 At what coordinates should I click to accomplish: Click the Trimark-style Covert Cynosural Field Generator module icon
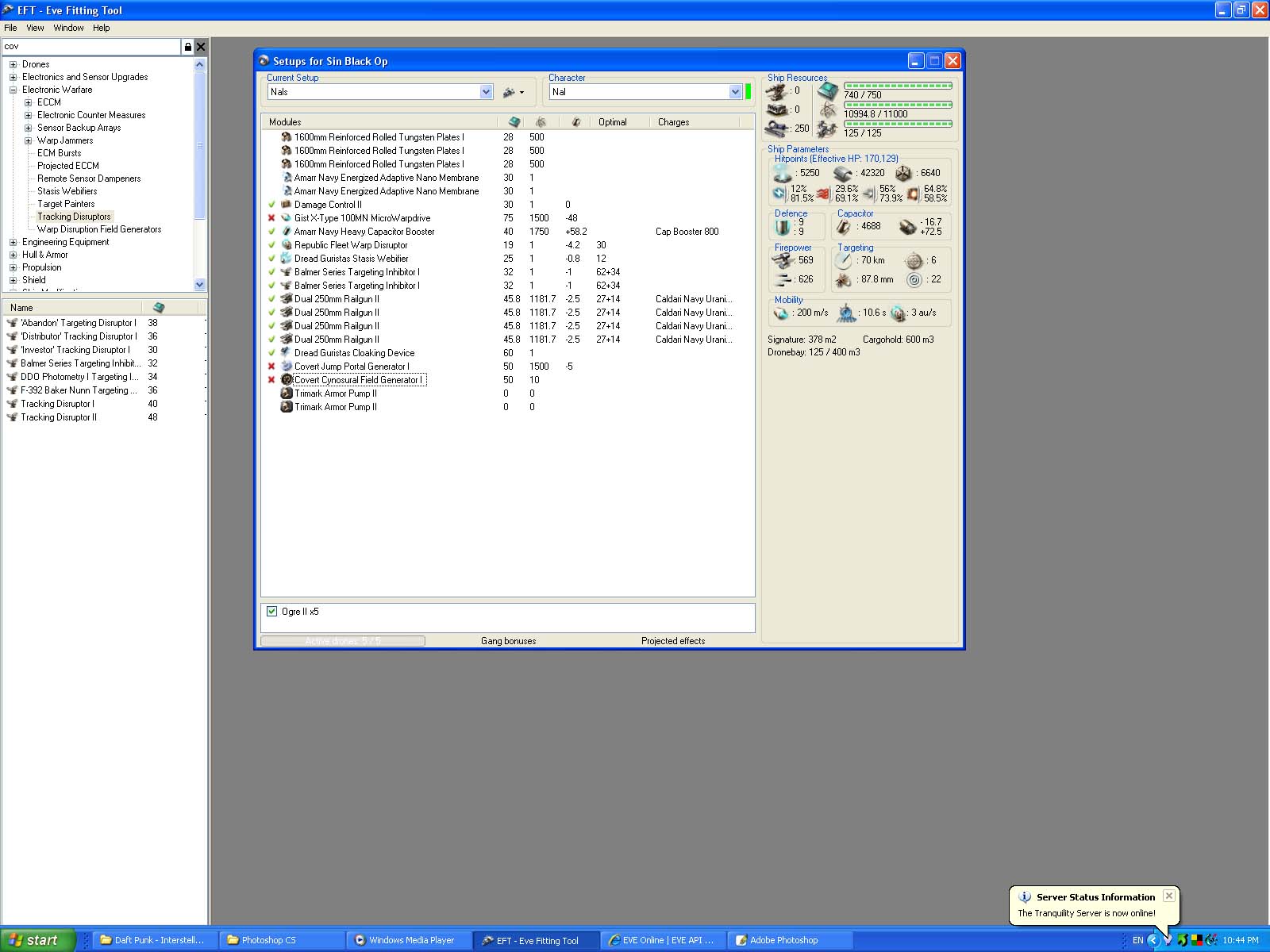287,380
